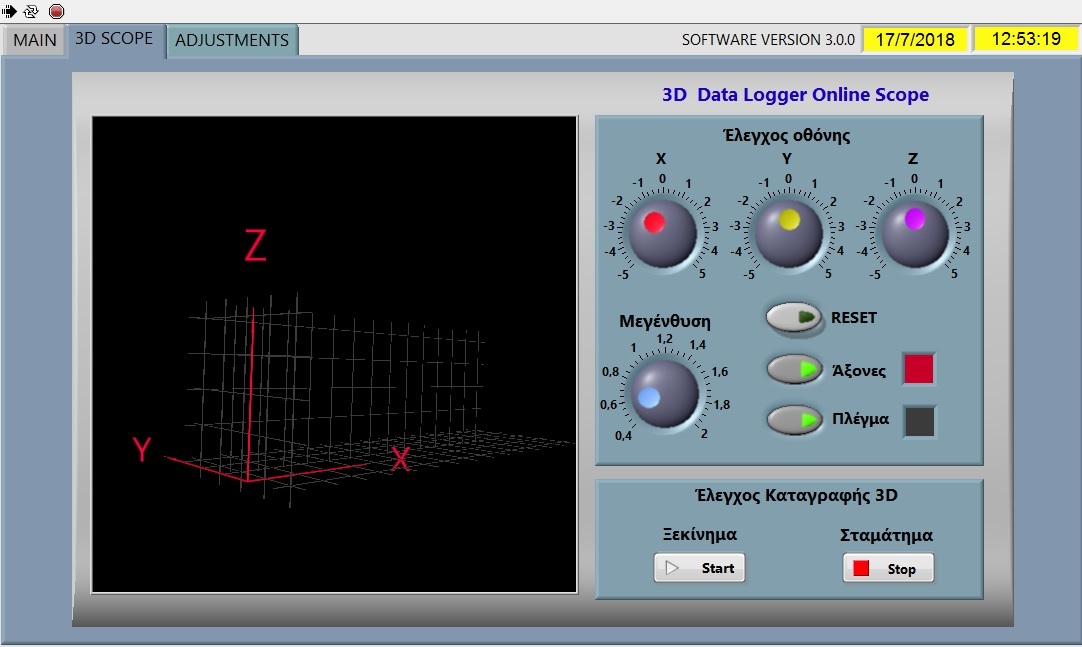The height and width of the screenshot is (647, 1082).
Task: Switch to the MAIN tab
Action: [x=35, y=40]
